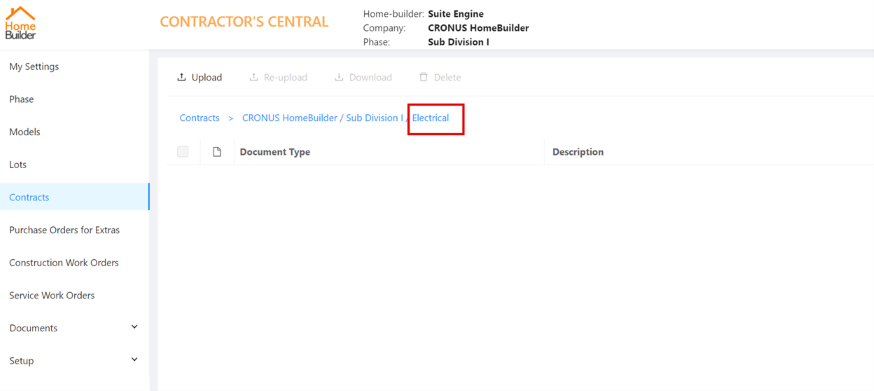Open CRONUS HomeBuilder / Sub Division I breadcrumb

323,118
